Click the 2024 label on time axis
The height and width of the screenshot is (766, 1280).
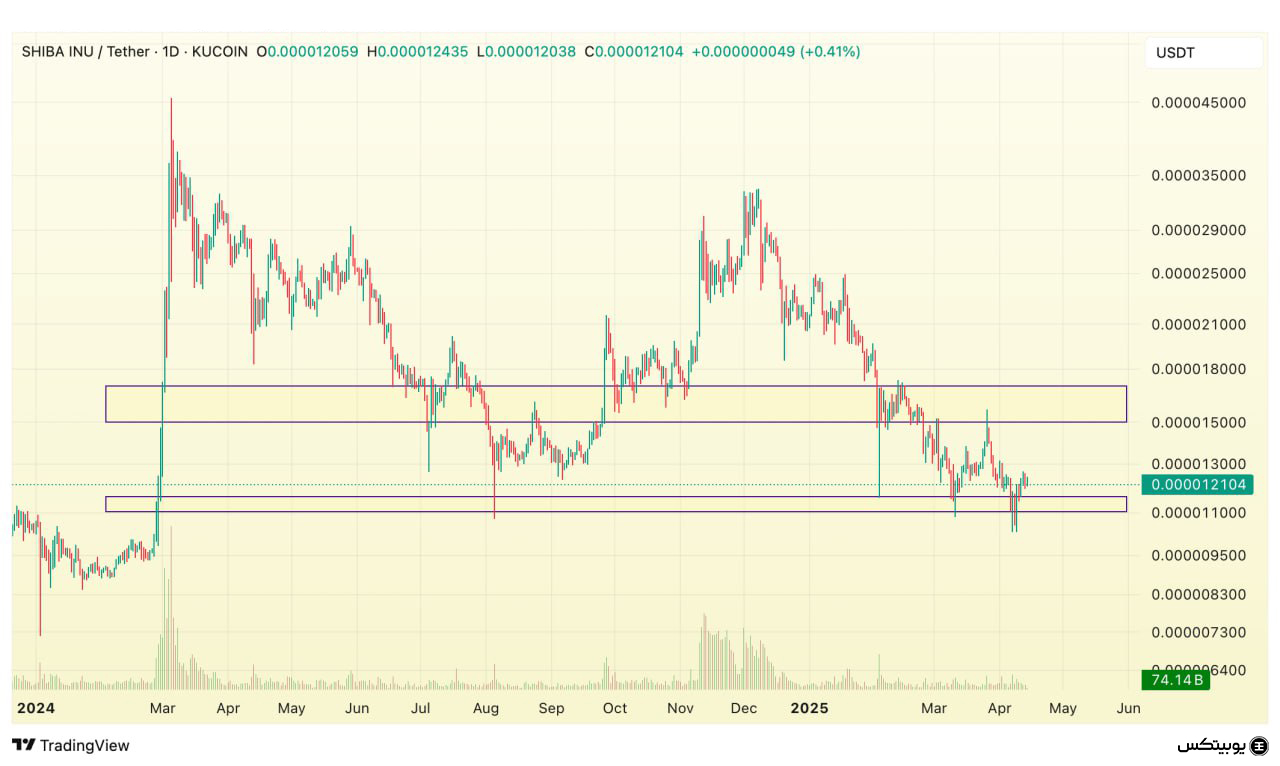(x=35, y=708)
